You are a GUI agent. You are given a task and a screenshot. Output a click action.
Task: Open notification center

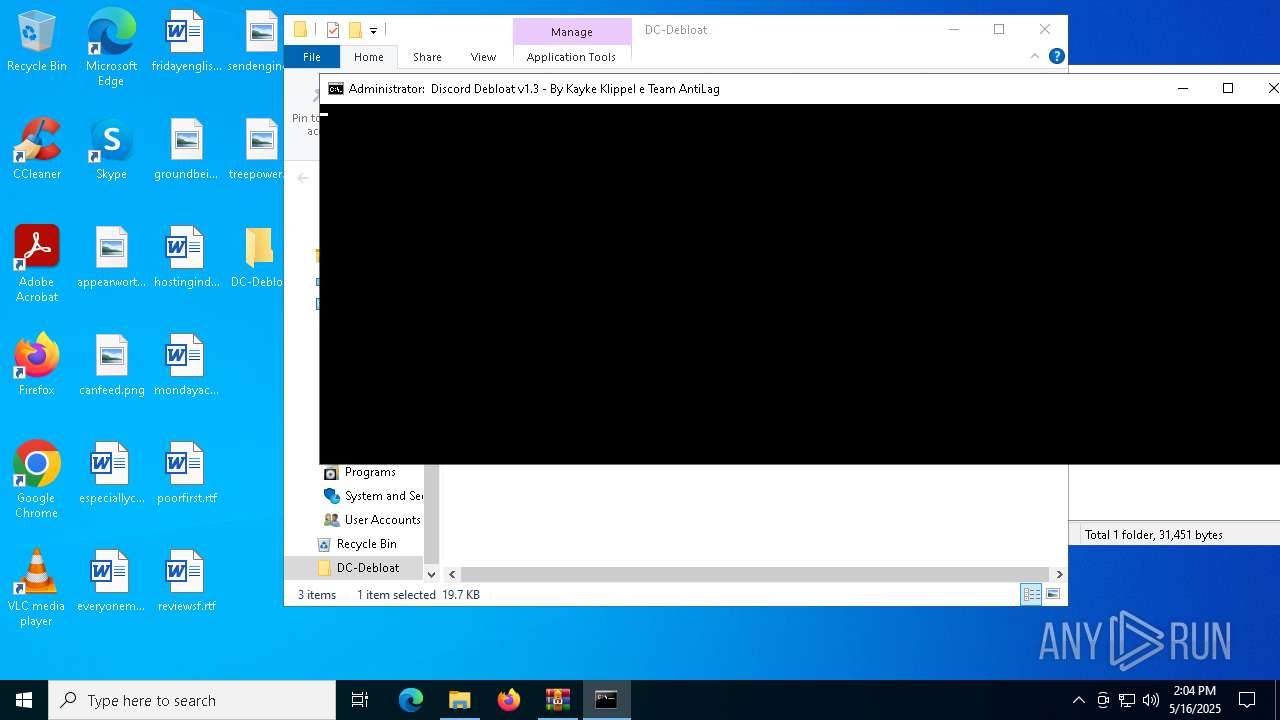pyautogui.click(x=1247, y=700)
